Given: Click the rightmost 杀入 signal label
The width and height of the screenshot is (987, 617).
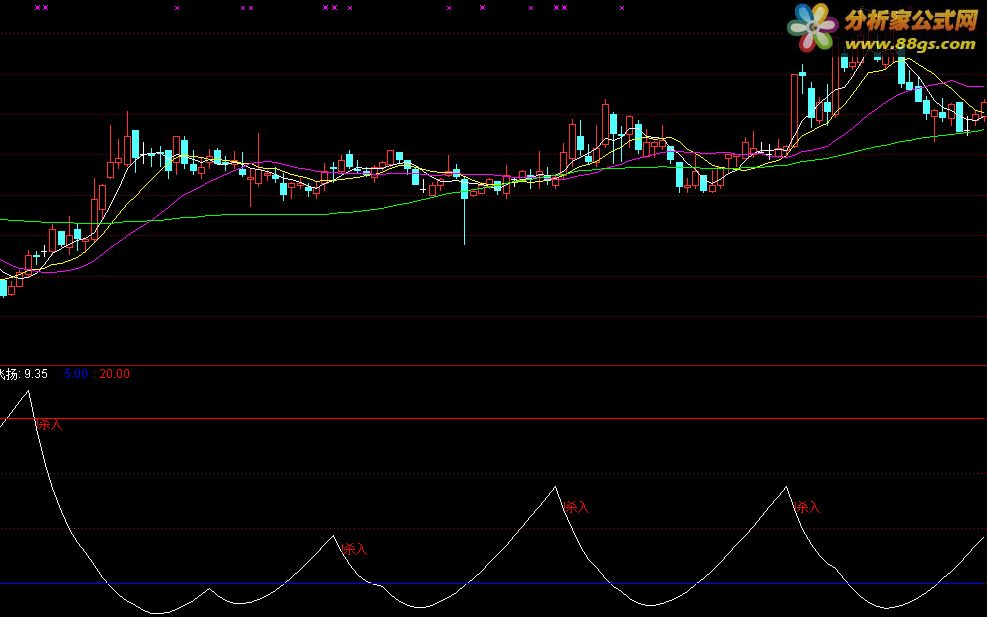Looking at the screenshot, I should 808,507.
